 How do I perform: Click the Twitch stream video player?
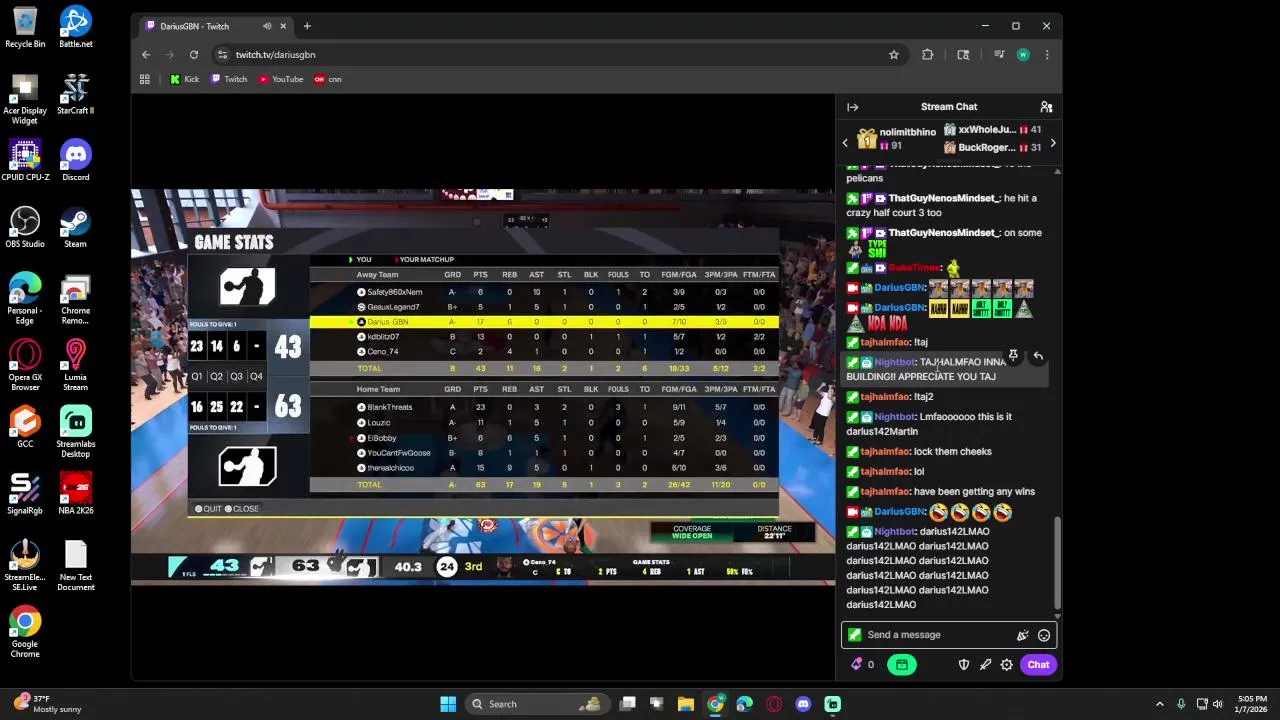pos(483,386)
